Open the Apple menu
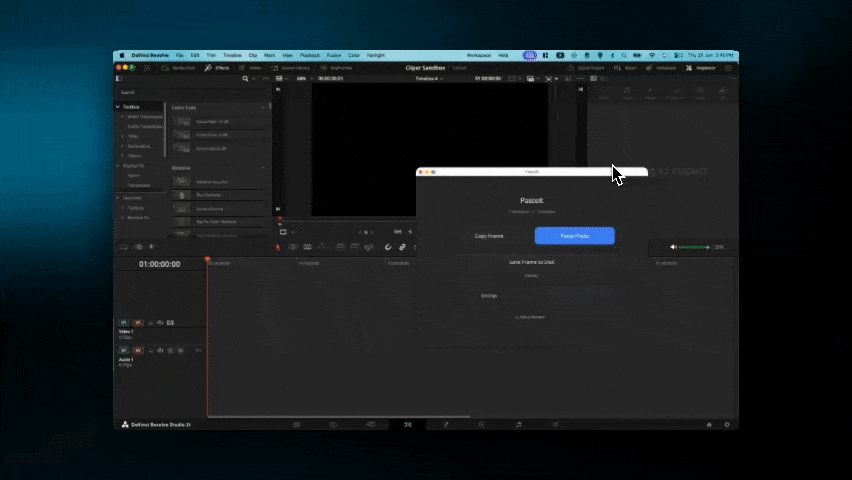The height and width of the screenshot is (480, 852). (122, 55)
